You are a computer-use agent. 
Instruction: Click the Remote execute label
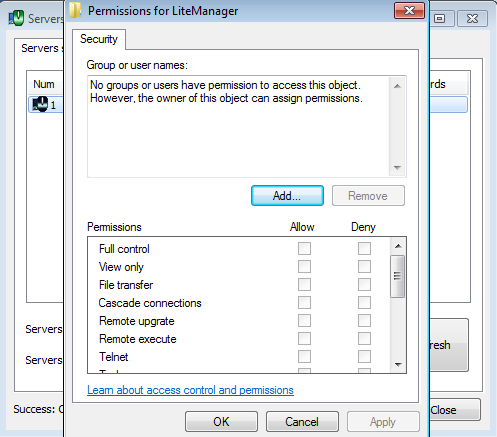(138, 339)
